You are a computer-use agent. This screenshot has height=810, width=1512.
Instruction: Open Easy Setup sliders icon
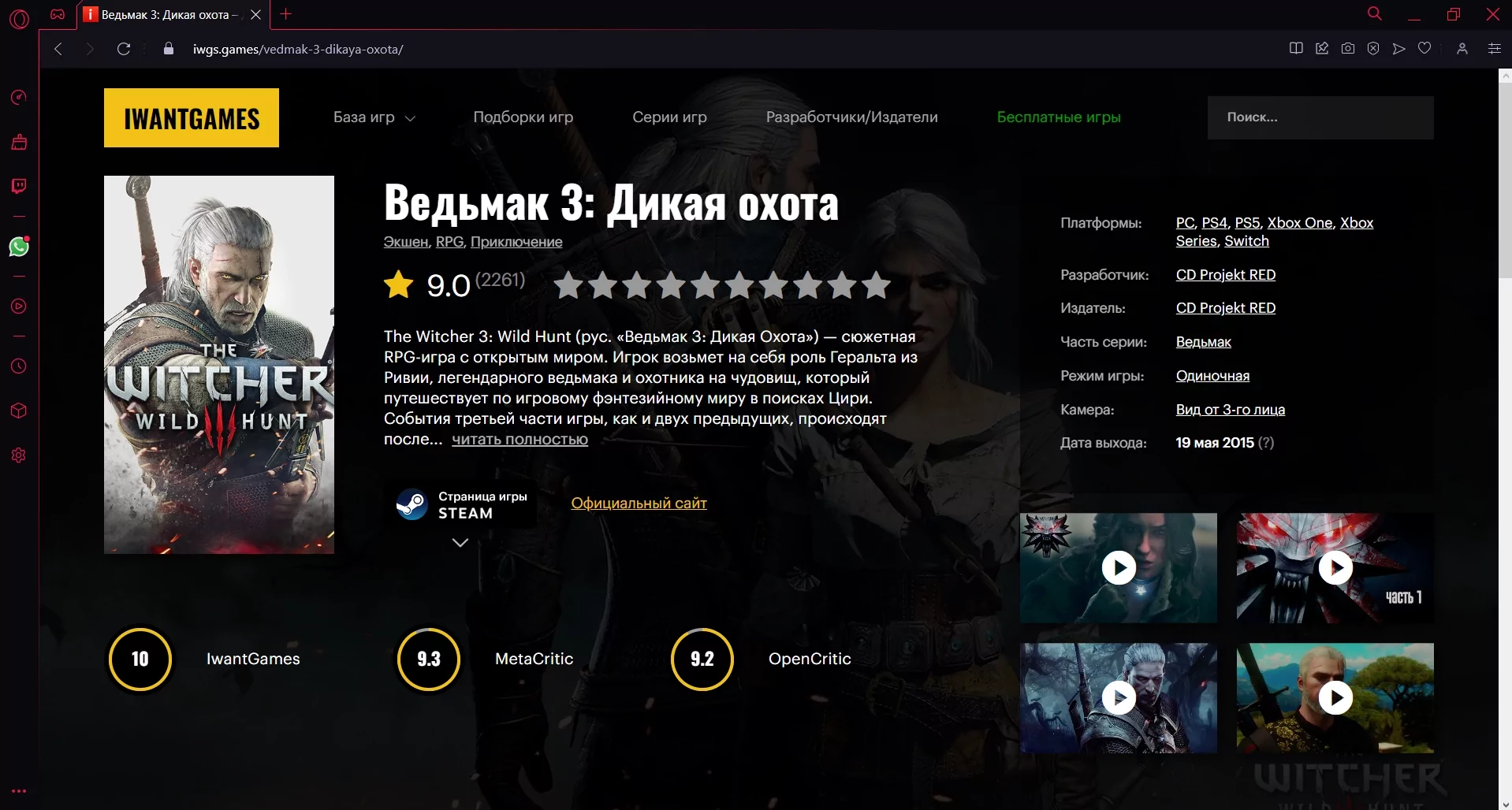(x=1494, y=49)
